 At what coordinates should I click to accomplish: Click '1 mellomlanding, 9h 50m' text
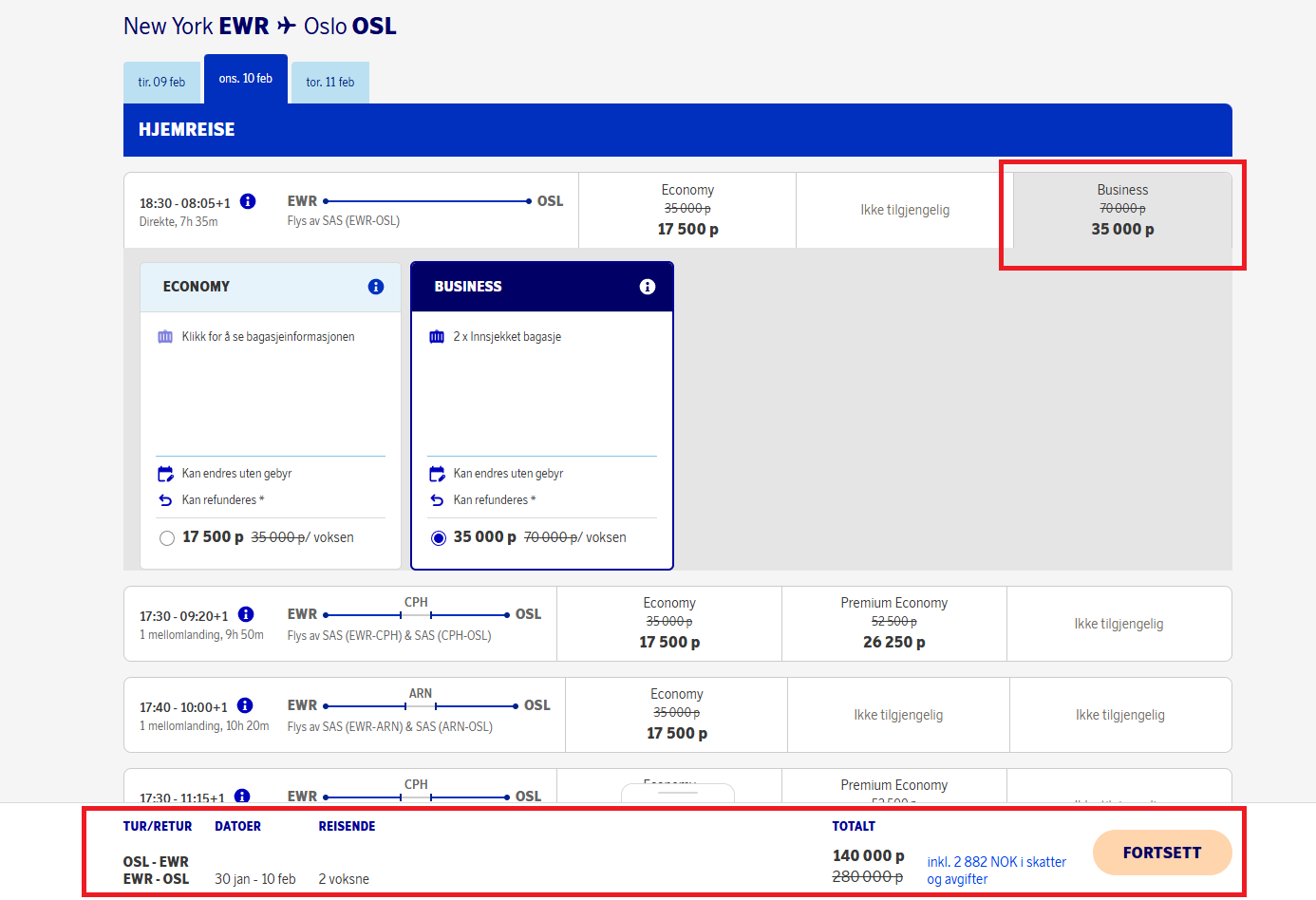(x=201, y=635)
